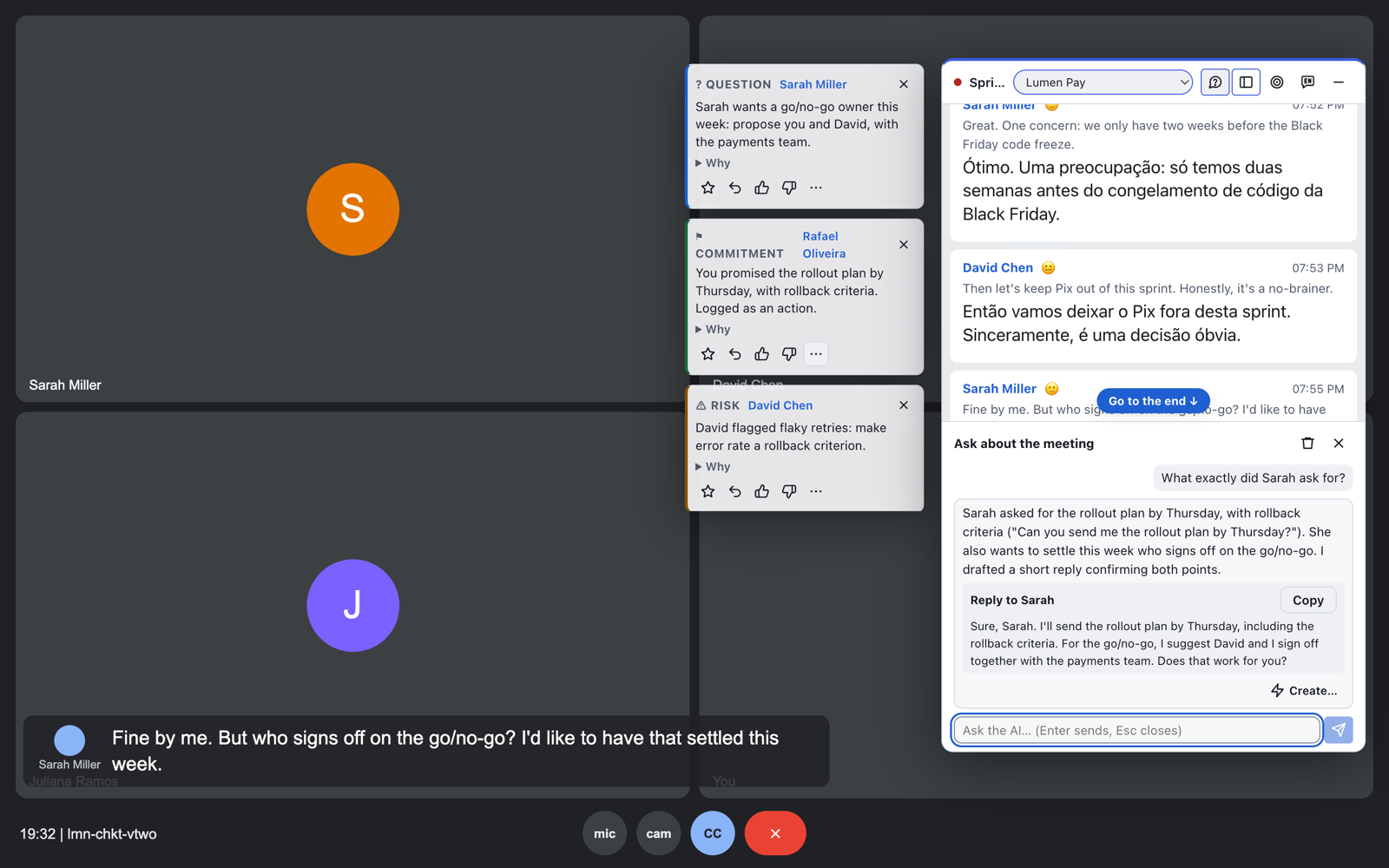Thumbs down the Question card
Screen dimensions: 1389x868
(789, 187)
